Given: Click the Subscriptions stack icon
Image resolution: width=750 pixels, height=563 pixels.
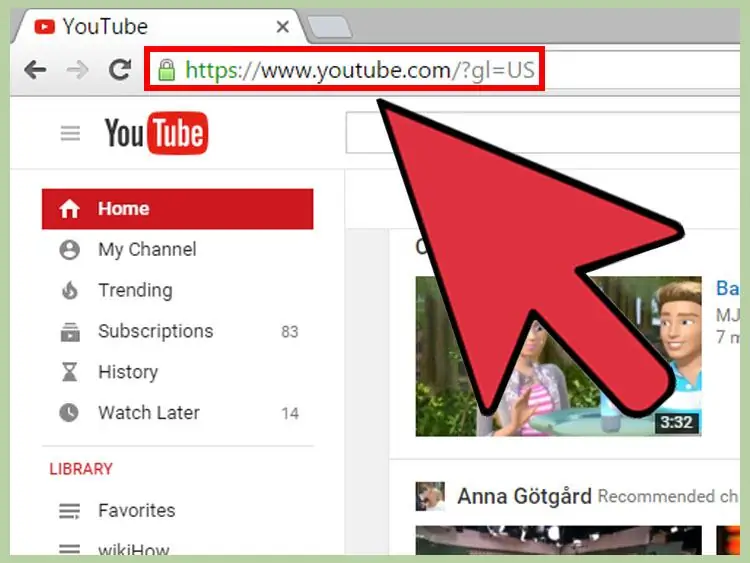Looking at the screenshot, I should [x=70, y=332].
